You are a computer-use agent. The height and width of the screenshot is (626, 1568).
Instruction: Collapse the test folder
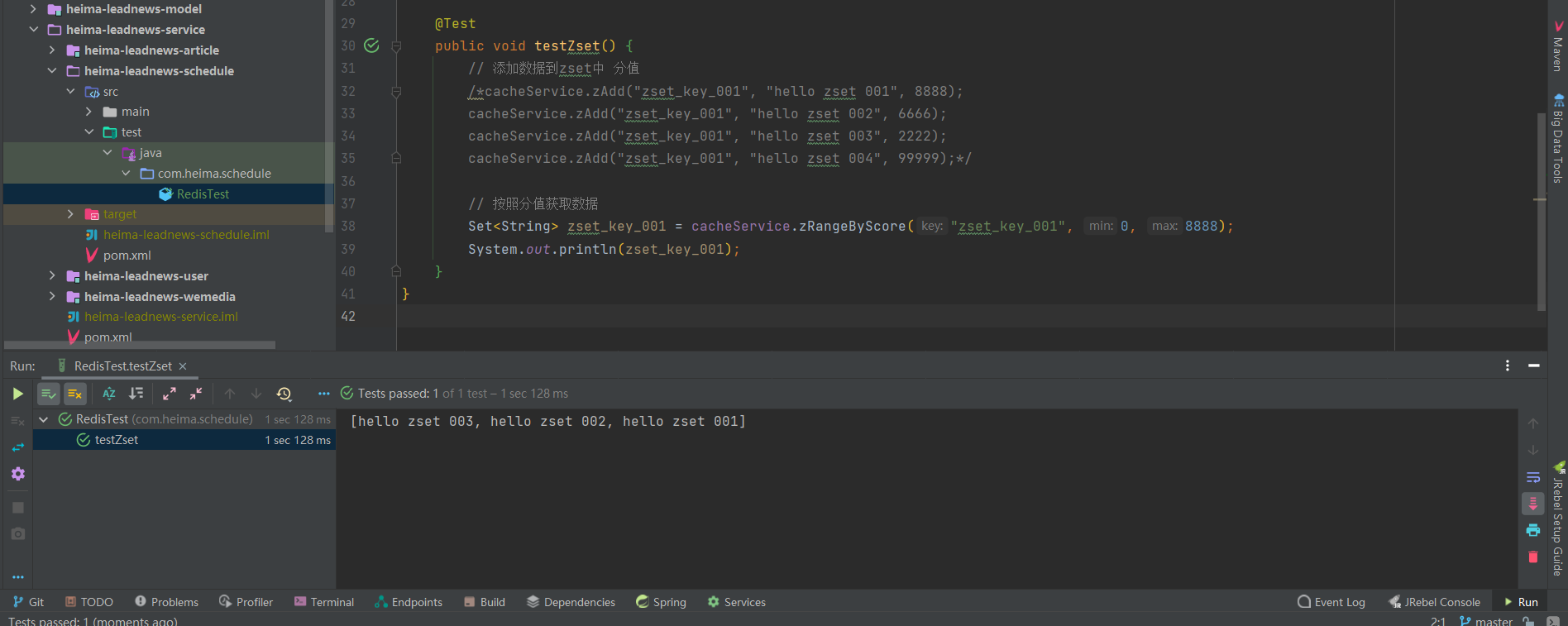pyautogui.click(x=88, y=131)
